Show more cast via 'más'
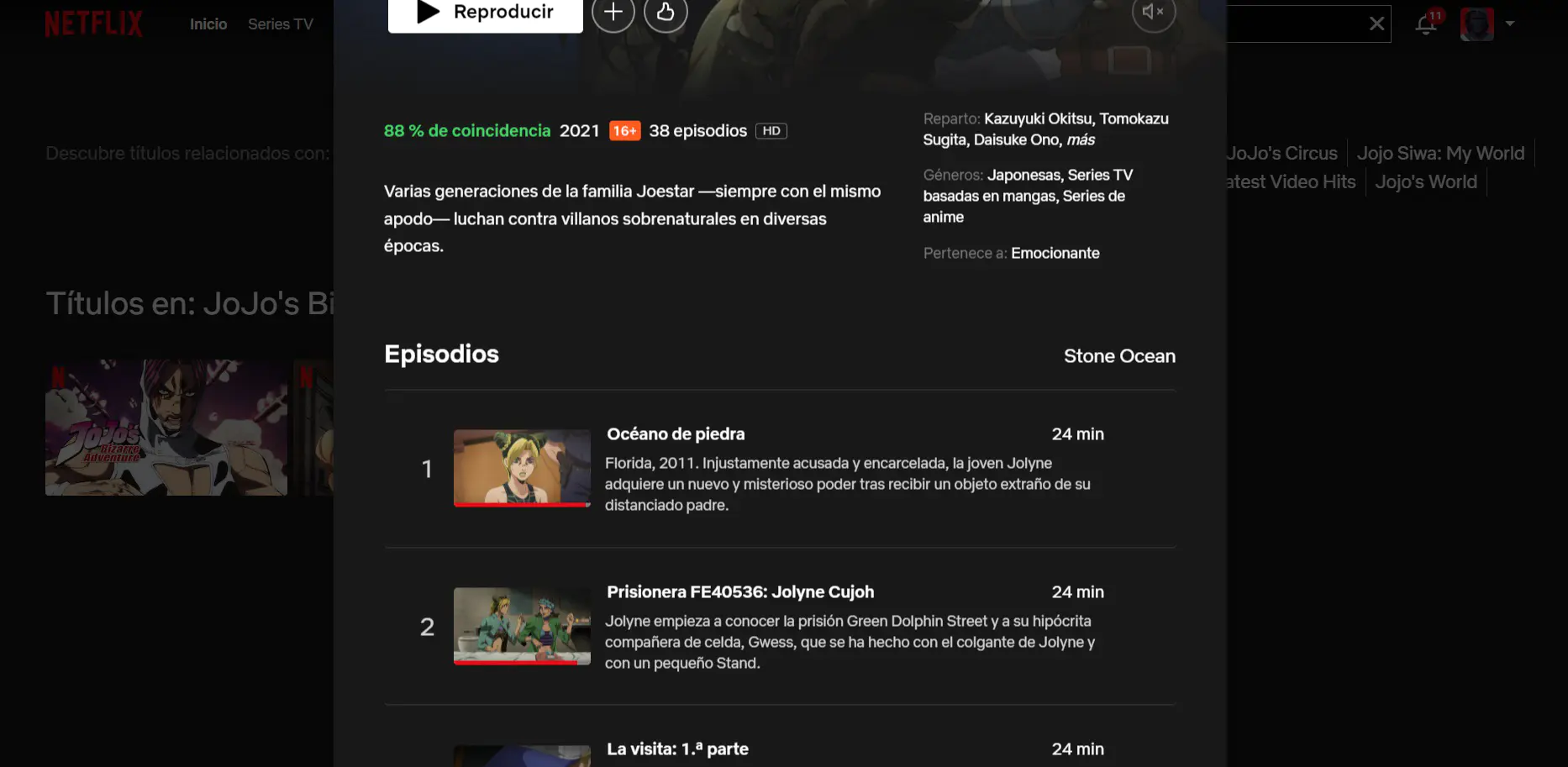The width and height of the screenshot is (1568, 767). (x=1081, y=139)
